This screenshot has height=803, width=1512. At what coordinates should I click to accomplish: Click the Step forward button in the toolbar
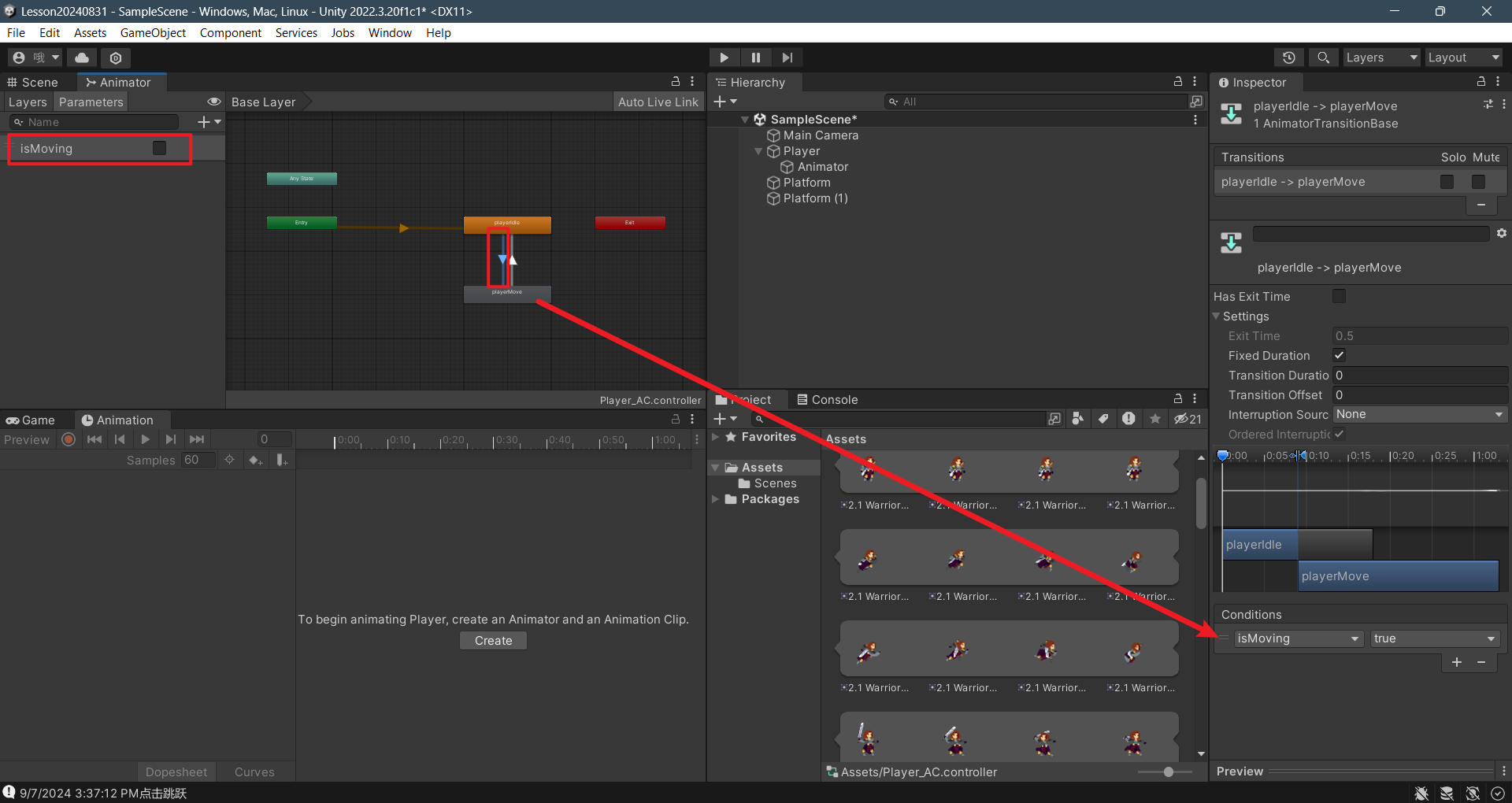787,57
